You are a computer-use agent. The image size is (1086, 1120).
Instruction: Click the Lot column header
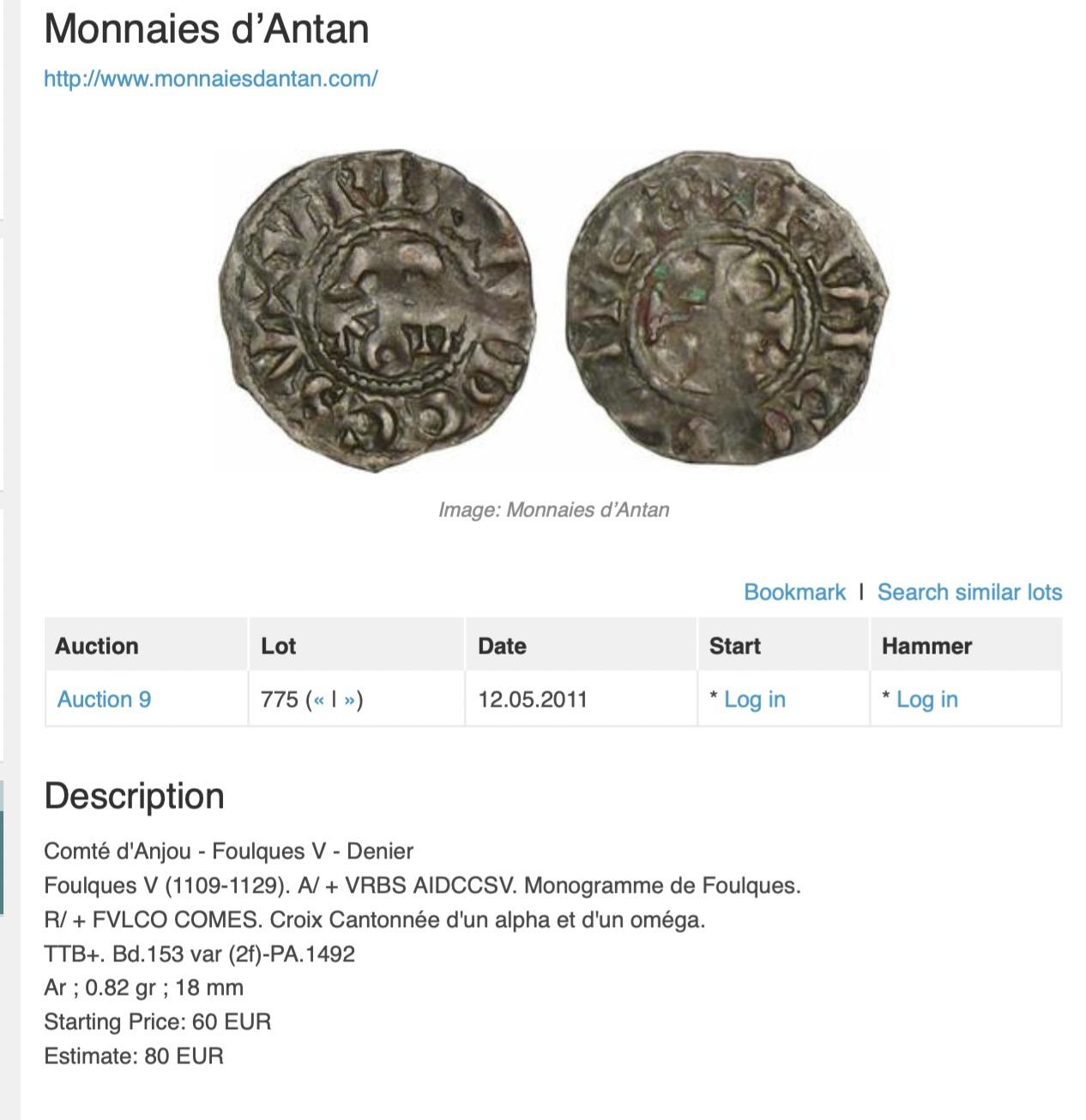[278, 646]
